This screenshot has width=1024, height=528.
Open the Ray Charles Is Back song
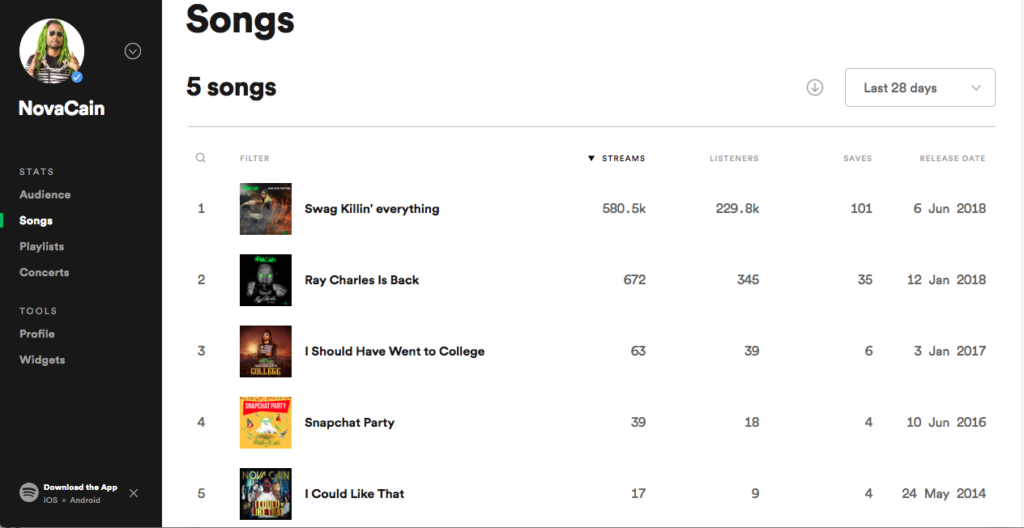click(x=362, y=280)
